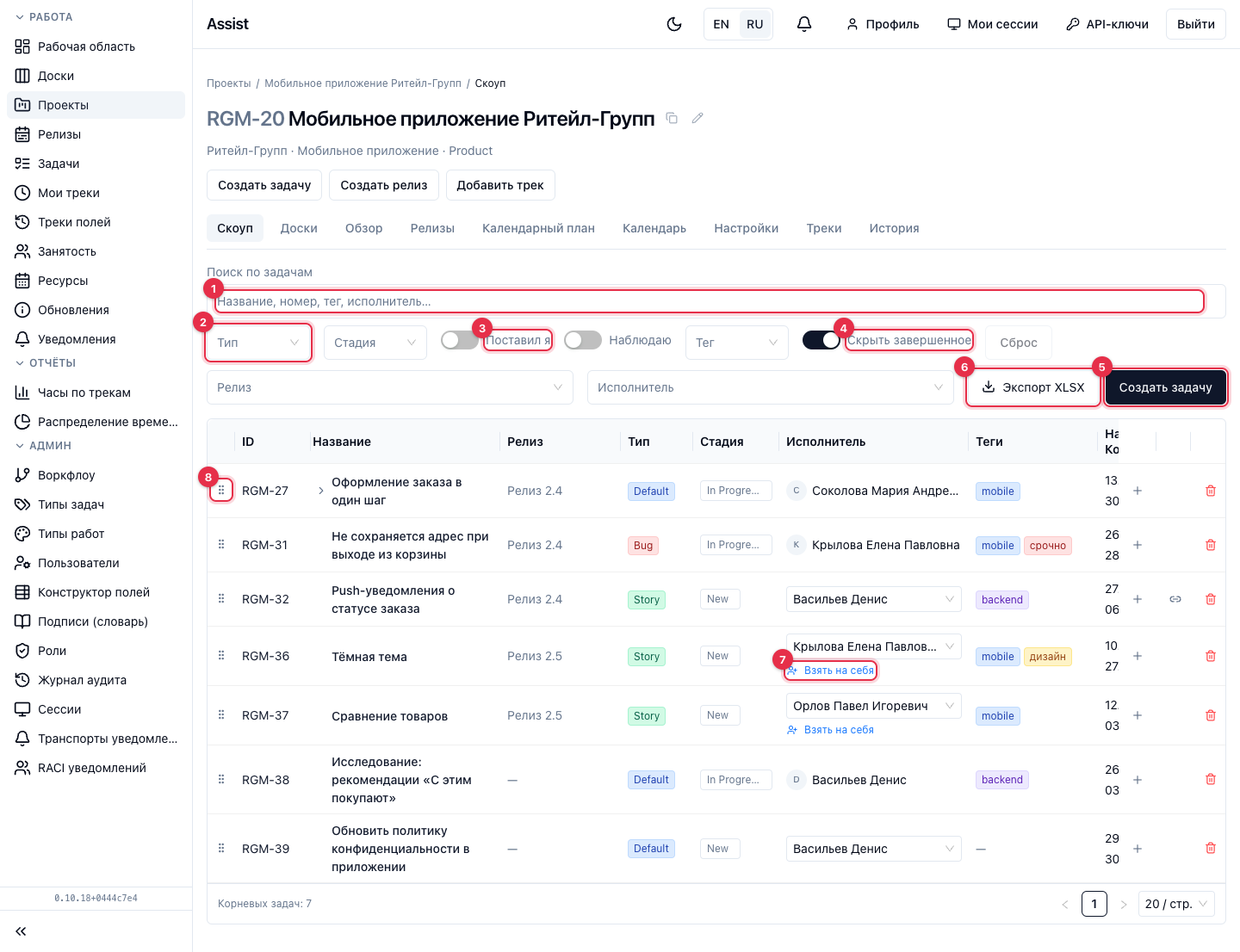This screenshot has width=1240, height=952.
Task: Open the "Тип" filter dropdown
Action: pos(258,343)
